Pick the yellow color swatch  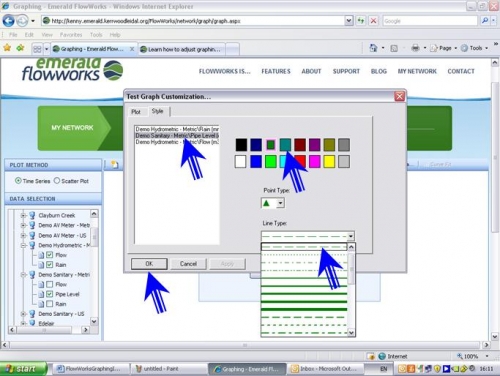coord(329,162)
